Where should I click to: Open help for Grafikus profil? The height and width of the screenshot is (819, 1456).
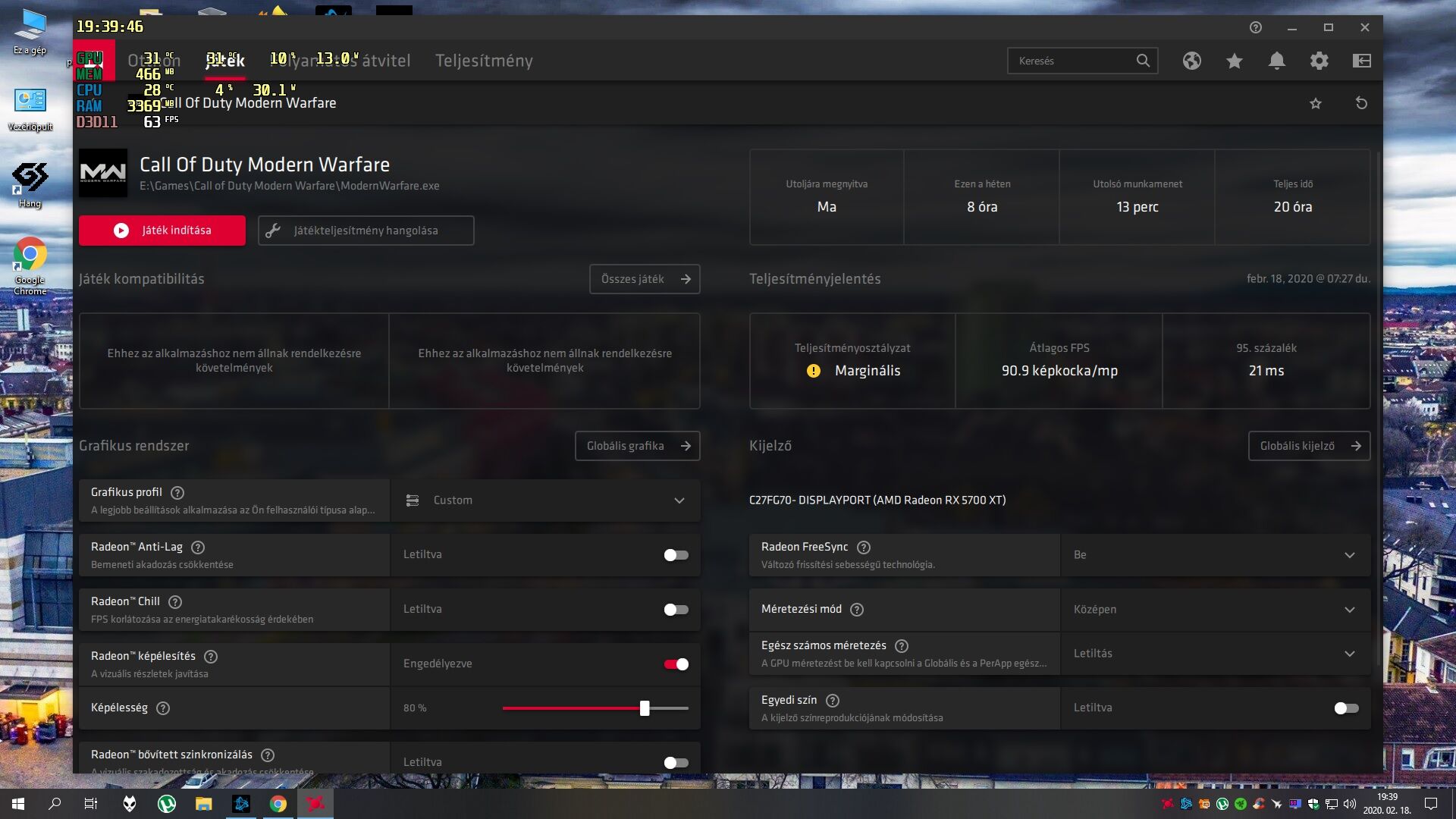click(x=177, y=493)
